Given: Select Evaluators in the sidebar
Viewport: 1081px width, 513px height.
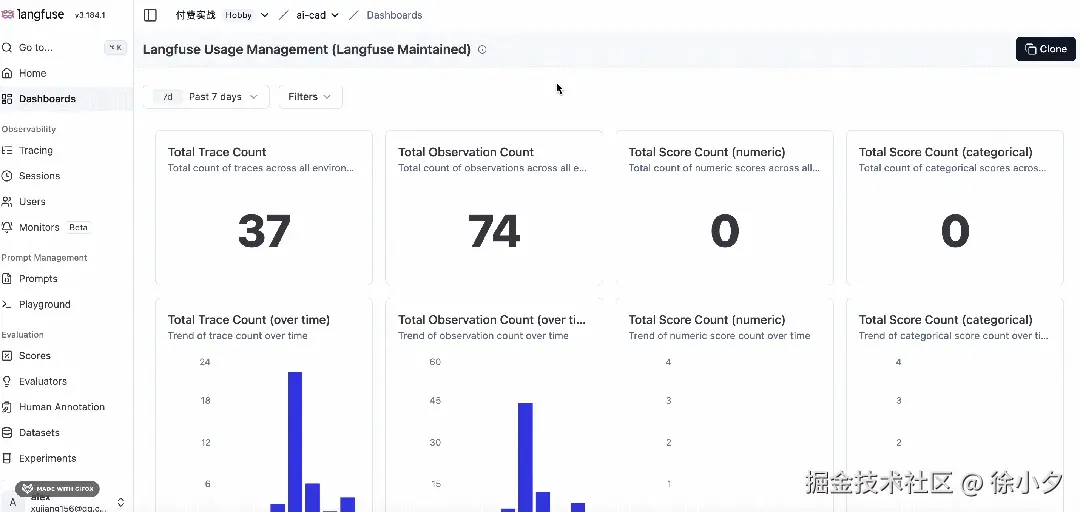Looking at the screenshot, I should point(43,381).
